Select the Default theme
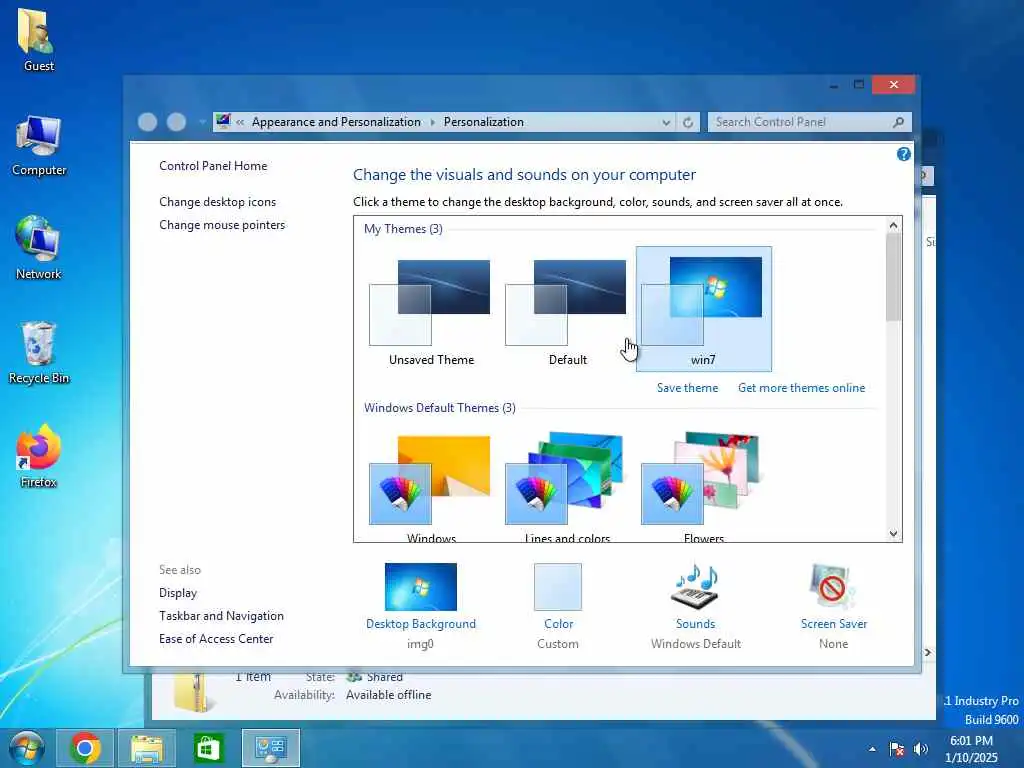 [567, 309]
